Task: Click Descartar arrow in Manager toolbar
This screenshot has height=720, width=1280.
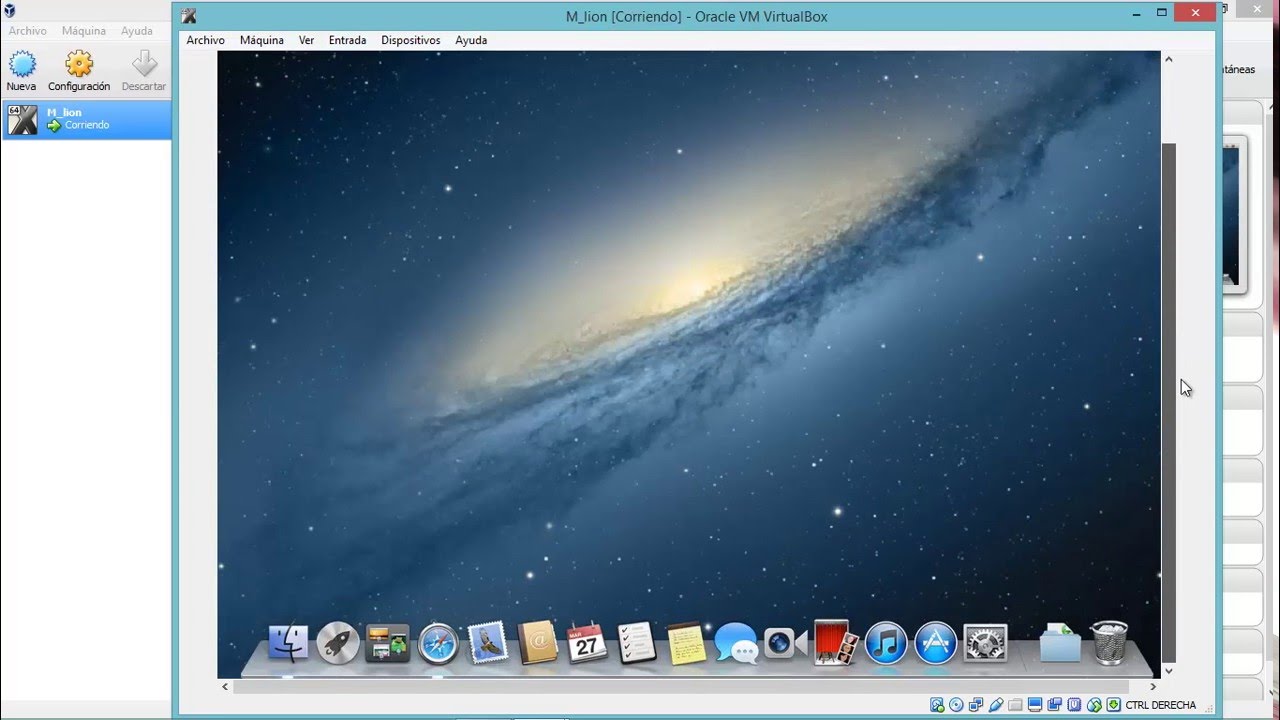Action: tap(144, 71)
